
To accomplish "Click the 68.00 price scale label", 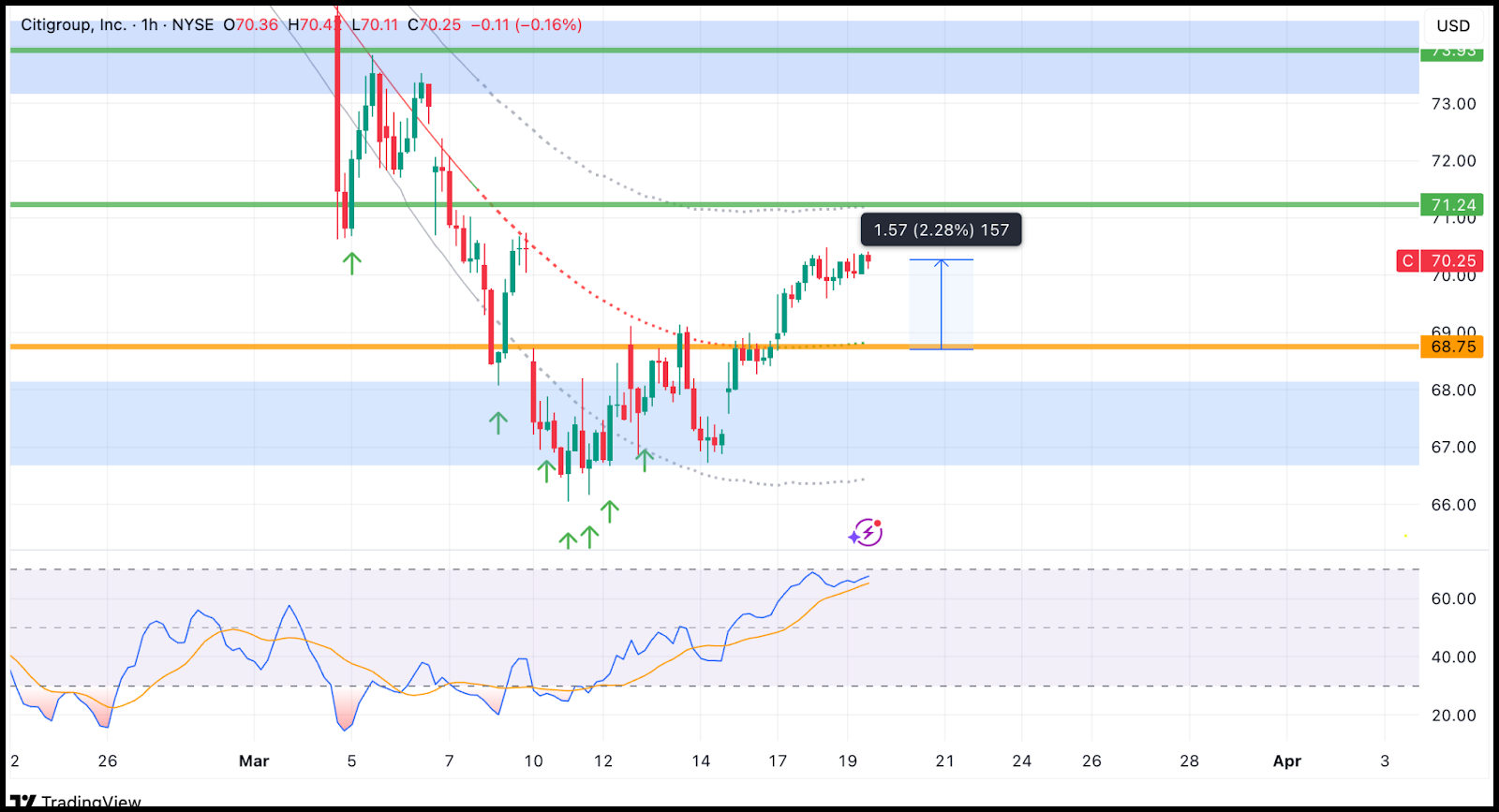I will point(1453,390).
